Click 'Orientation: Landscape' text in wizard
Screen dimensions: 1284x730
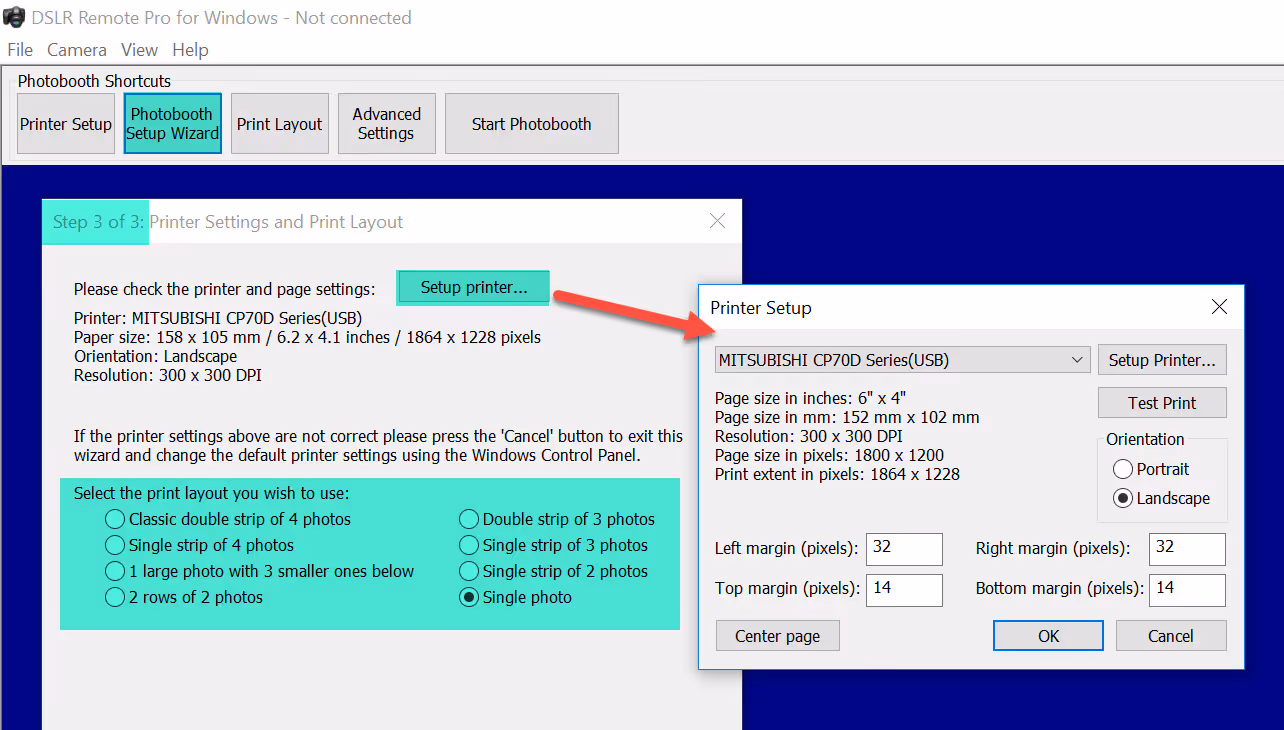coord(155,356)
